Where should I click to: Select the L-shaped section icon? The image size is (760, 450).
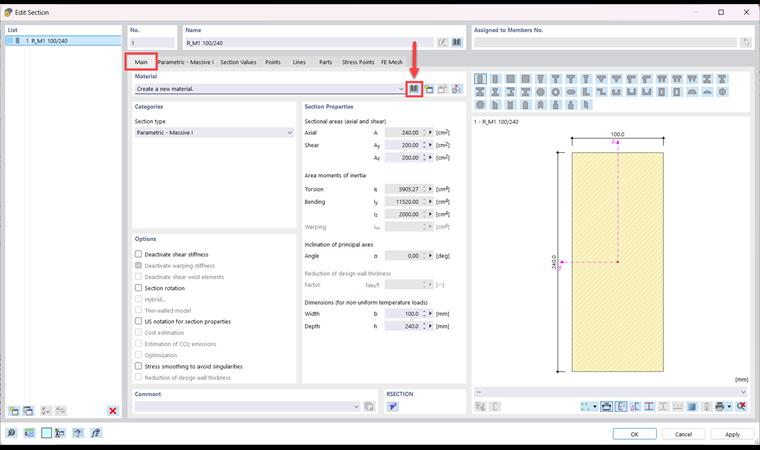[x=586, y=92]
